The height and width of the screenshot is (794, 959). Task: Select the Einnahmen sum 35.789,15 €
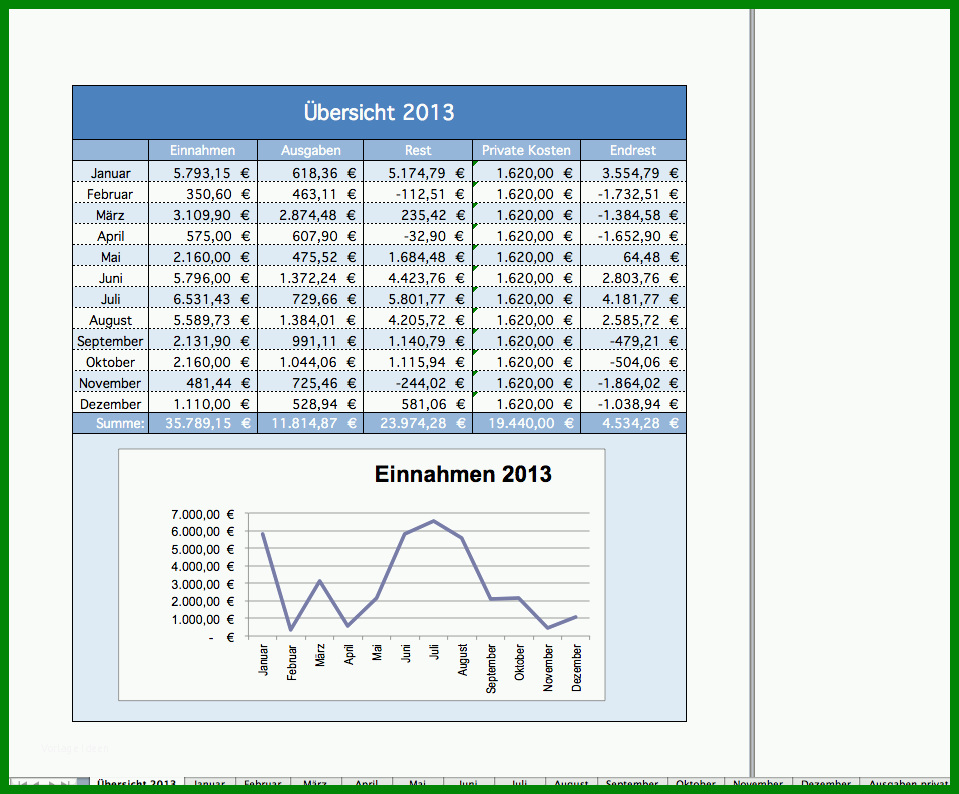point(203,423)
